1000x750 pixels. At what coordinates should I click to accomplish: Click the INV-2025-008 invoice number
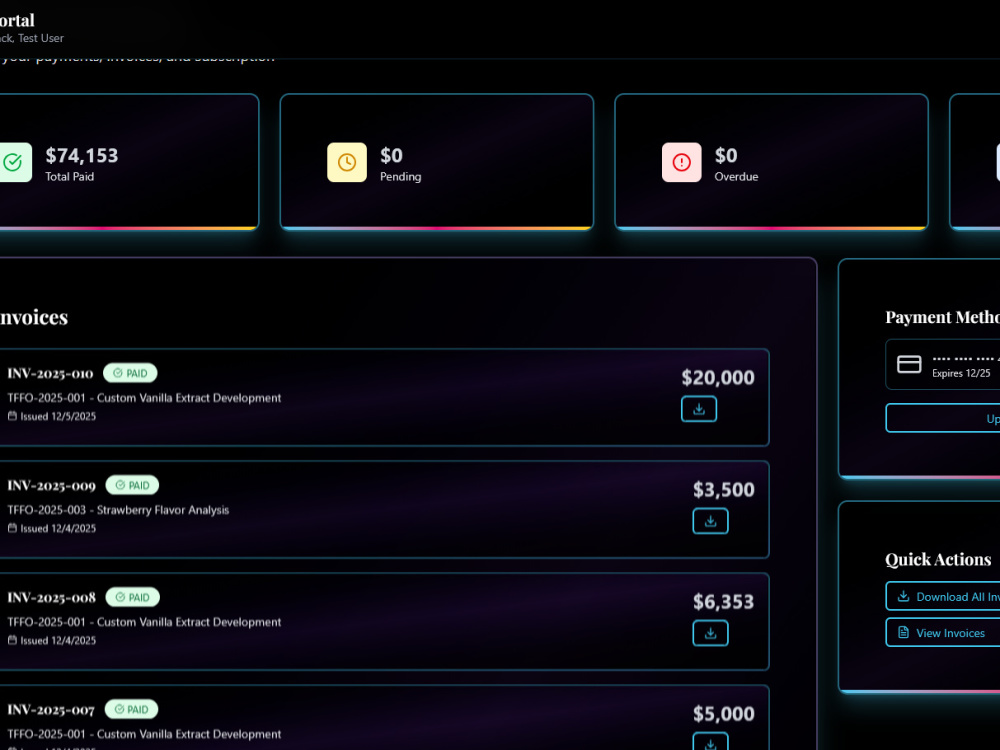(52, 598)
